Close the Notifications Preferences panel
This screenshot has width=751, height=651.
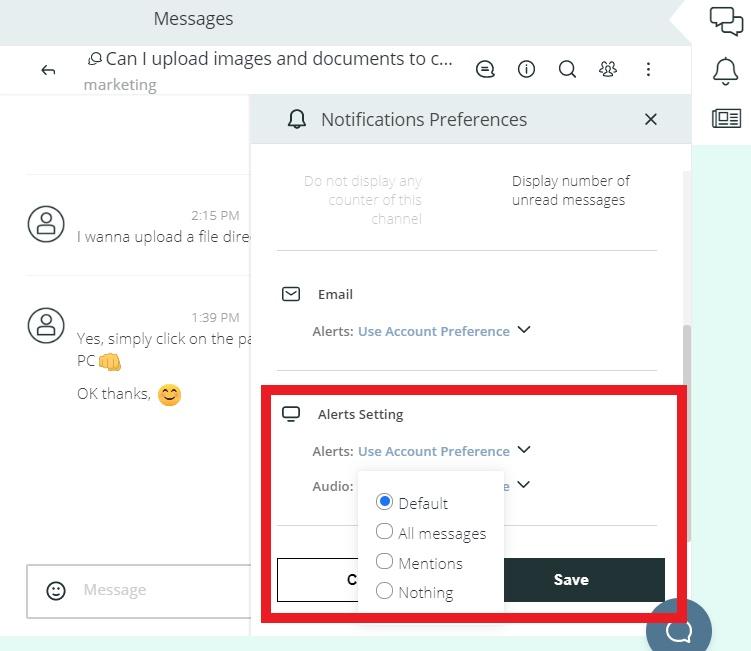pos(651,119)
